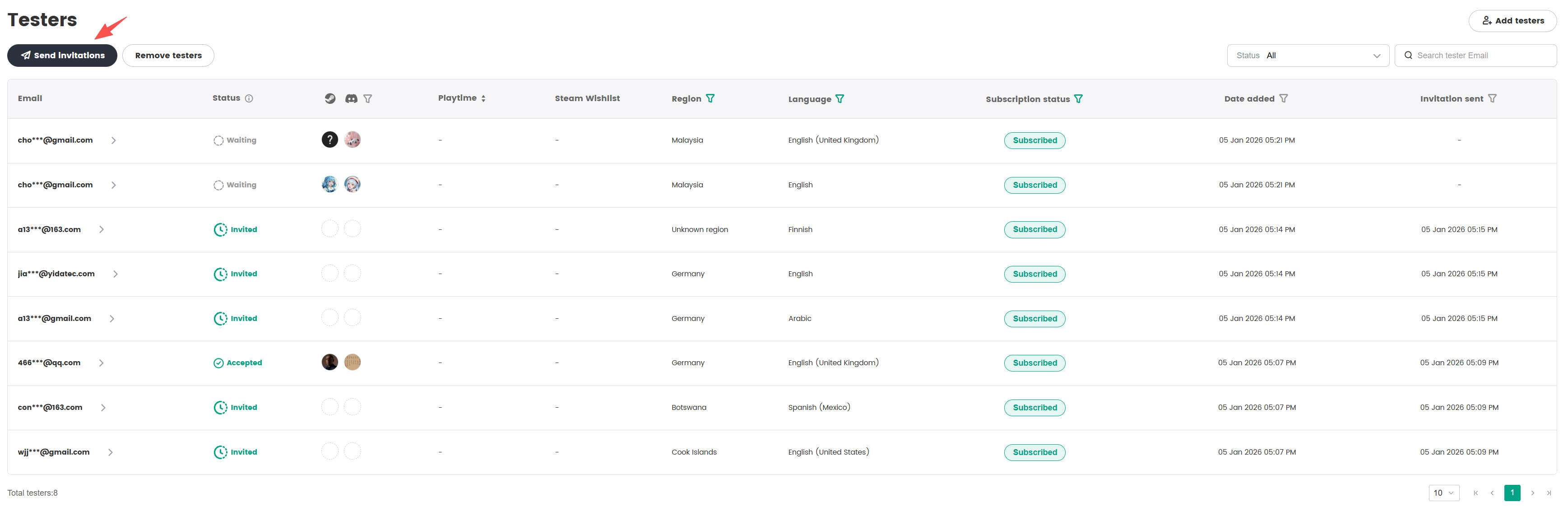Image resolution: width=1568 pixels, height=516 pixels.
Task: Open the account linkage filter funnel icon
Action: [368, 98]
